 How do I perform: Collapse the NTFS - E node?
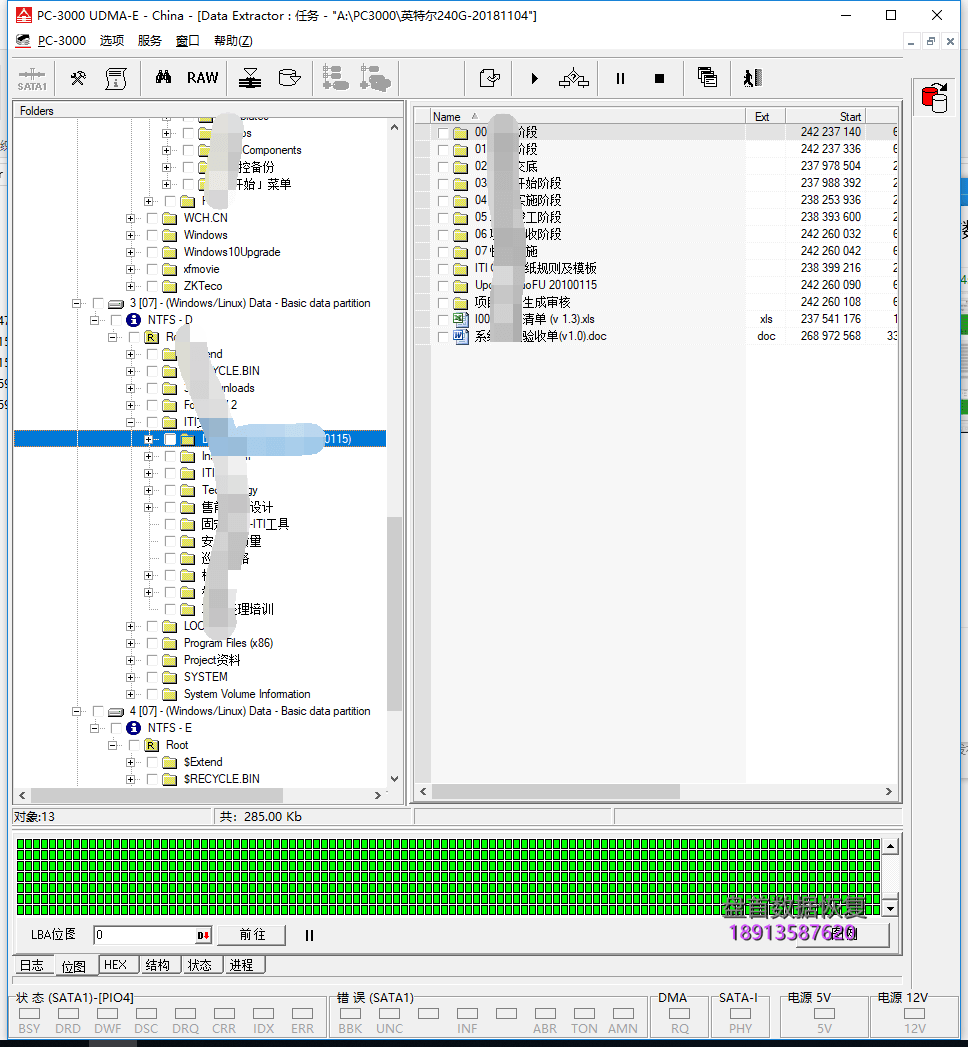point(94,728)
